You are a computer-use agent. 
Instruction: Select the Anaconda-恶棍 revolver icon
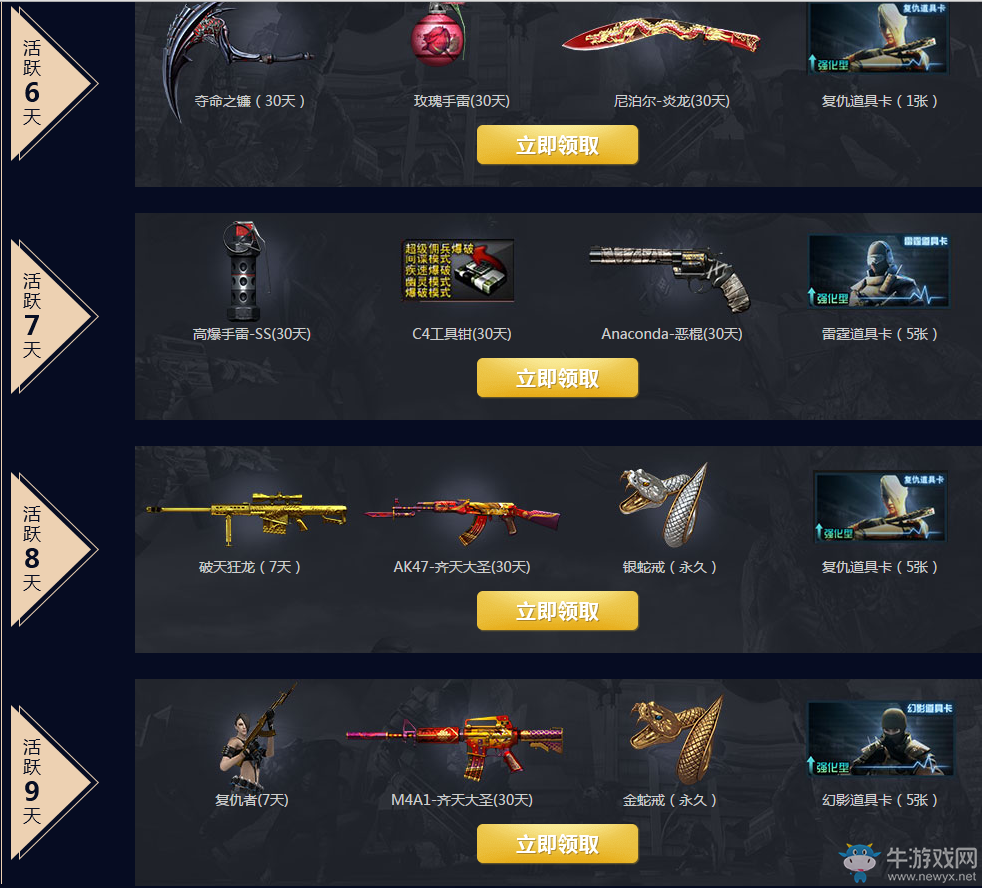point(670,276)
